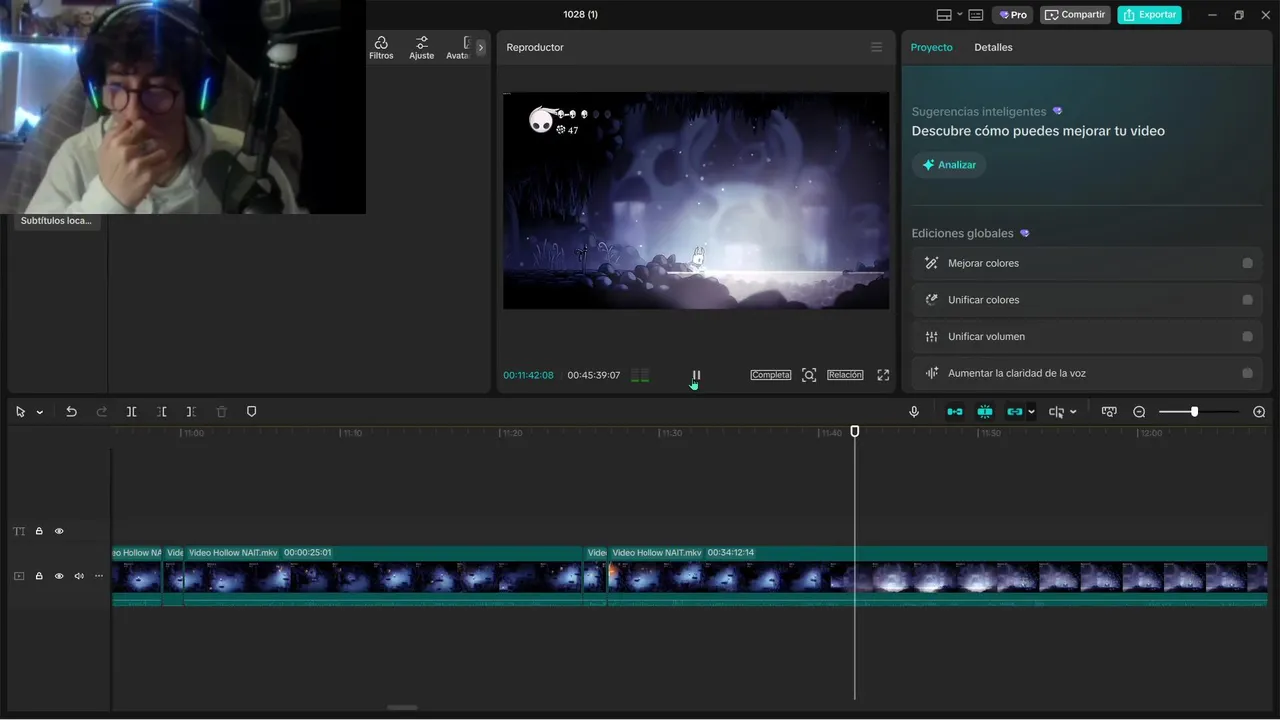The width and height of the screenshot is (1280, 720).
Task: Click the current timecode 00:11:42:08
Action: [528, 375]
